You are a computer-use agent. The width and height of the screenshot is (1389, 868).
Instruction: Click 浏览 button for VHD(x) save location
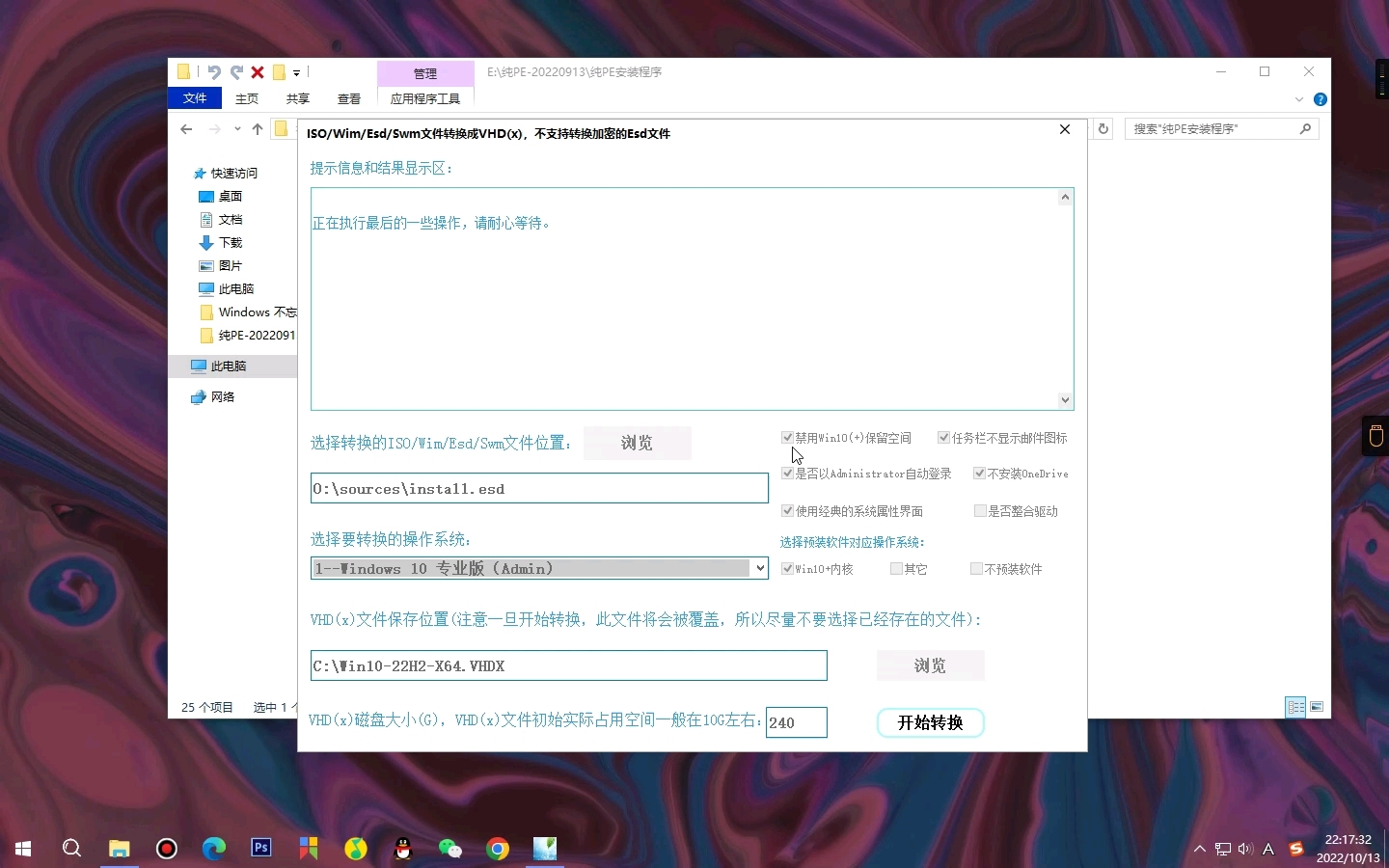point(930,665)
